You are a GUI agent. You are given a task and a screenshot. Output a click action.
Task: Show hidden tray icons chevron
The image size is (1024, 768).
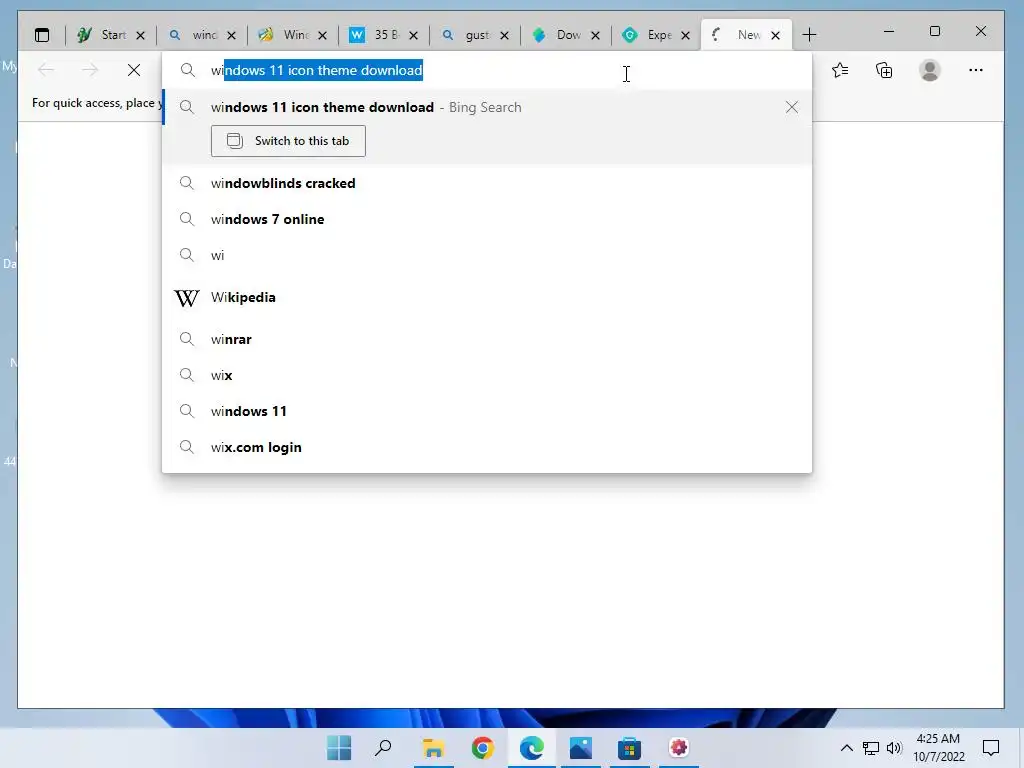[x=846, y=748]
